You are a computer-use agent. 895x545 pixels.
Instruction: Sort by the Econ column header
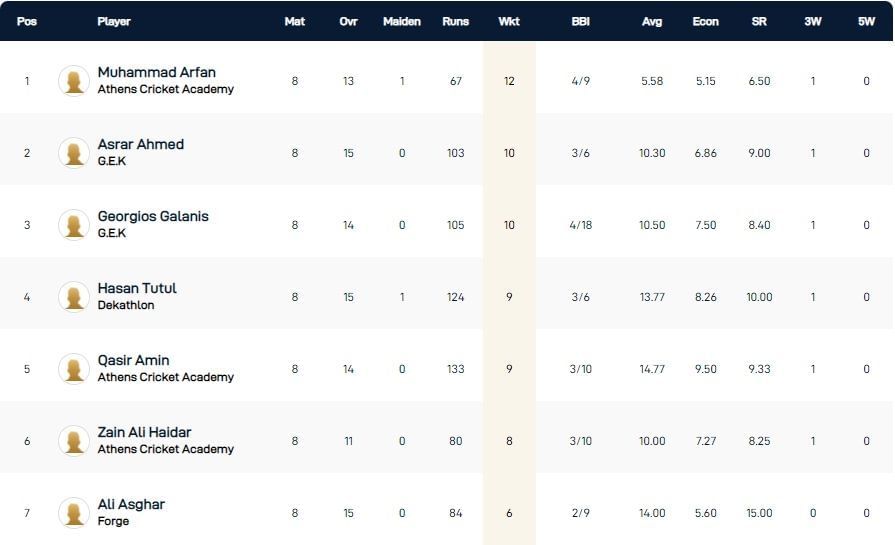coord(705,21)
